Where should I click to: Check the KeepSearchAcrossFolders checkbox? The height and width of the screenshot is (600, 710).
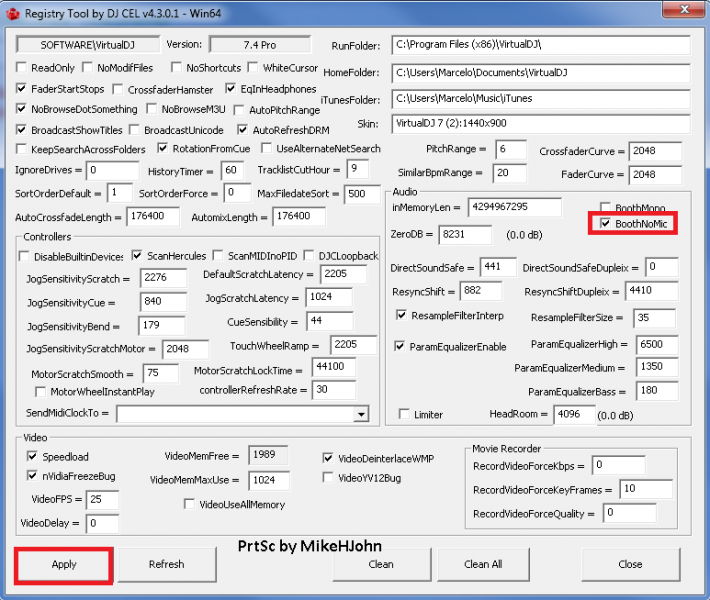(x=21, y=149)
